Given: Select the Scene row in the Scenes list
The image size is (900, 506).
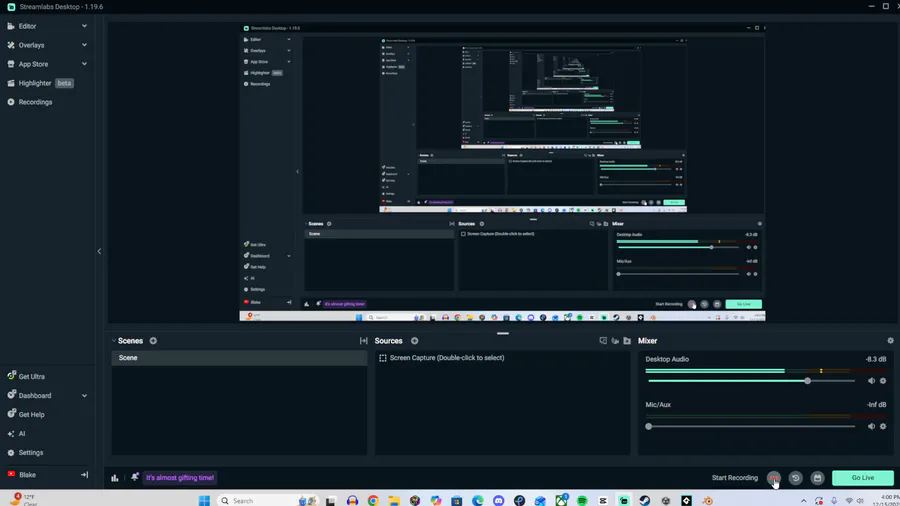Looking at the screenshot, I should click(239, 357).
